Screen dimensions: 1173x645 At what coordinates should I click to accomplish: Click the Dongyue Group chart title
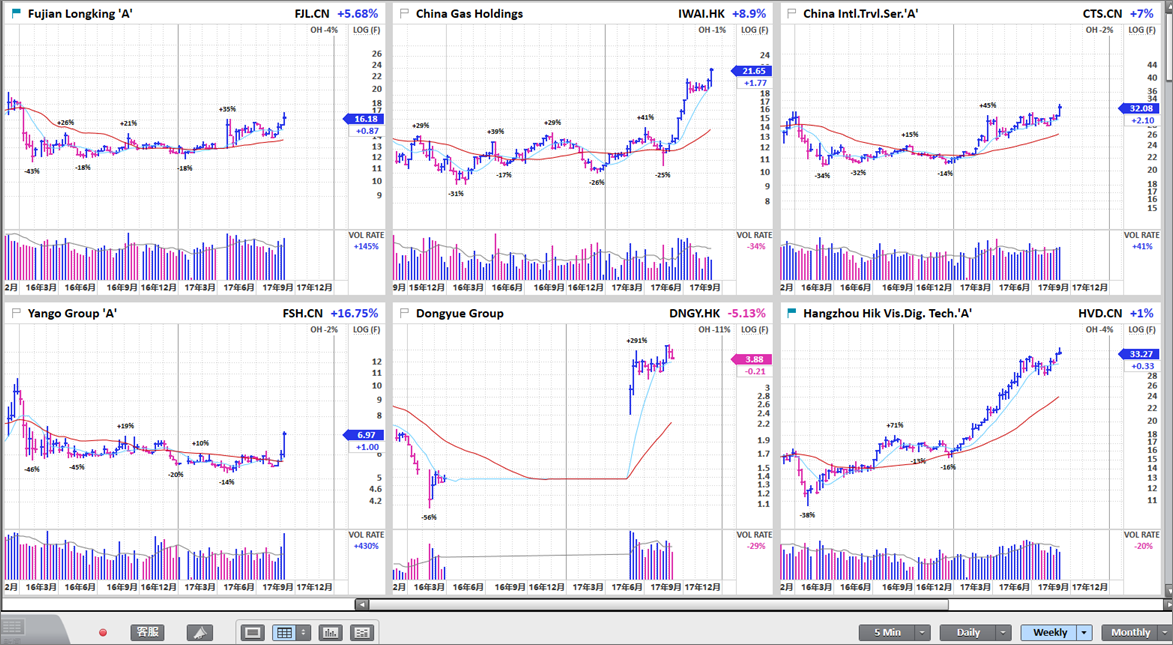coord(459,313)
